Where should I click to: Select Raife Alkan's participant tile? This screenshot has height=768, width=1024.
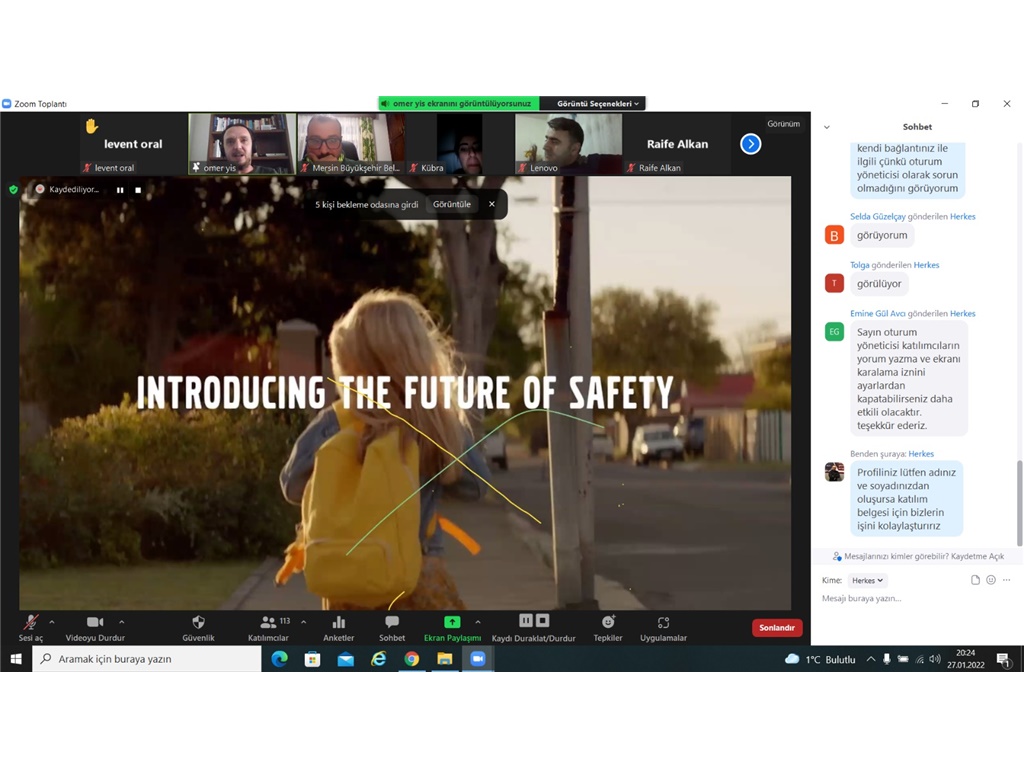(x=677, y=144)
